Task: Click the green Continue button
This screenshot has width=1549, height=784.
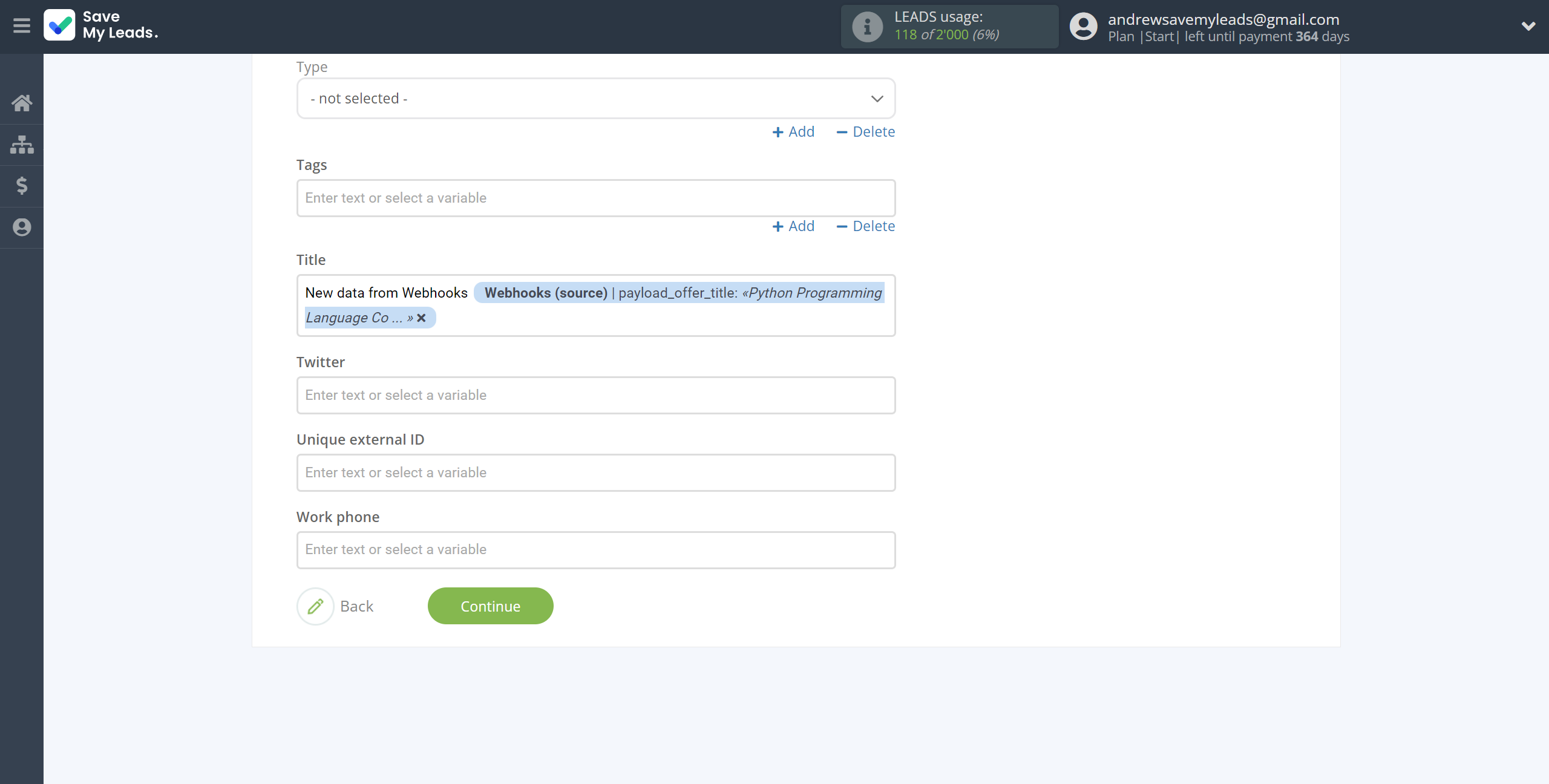Action: [490, 606]
